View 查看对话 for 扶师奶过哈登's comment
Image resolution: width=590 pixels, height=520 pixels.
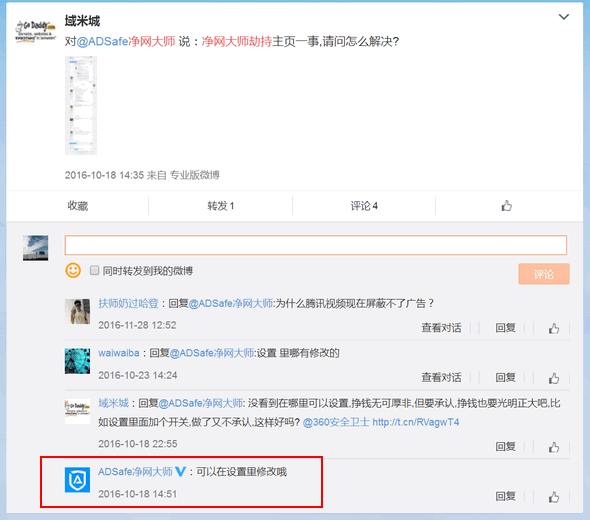(441, 328)
